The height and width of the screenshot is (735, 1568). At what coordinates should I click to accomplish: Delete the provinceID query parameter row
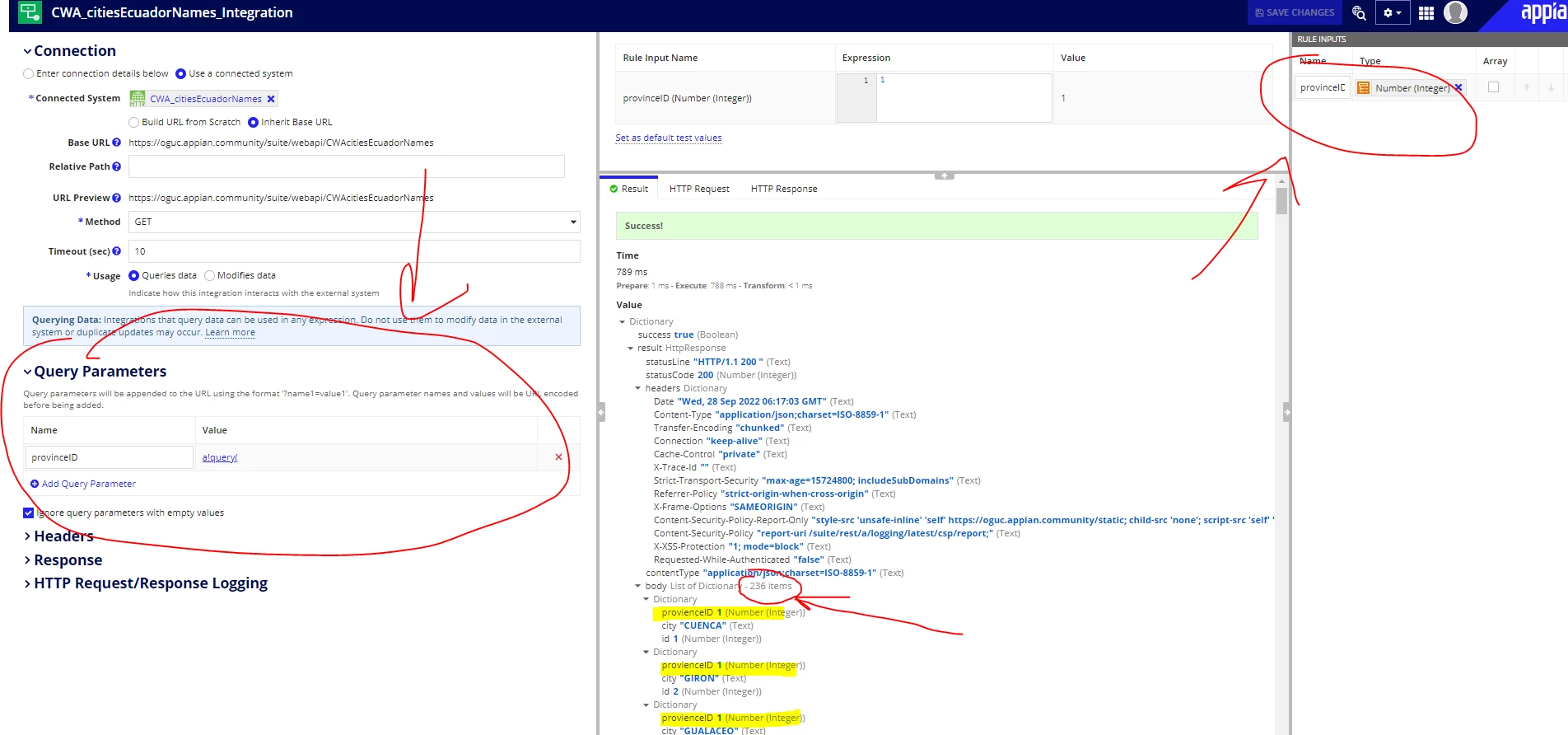pos(559,457)
